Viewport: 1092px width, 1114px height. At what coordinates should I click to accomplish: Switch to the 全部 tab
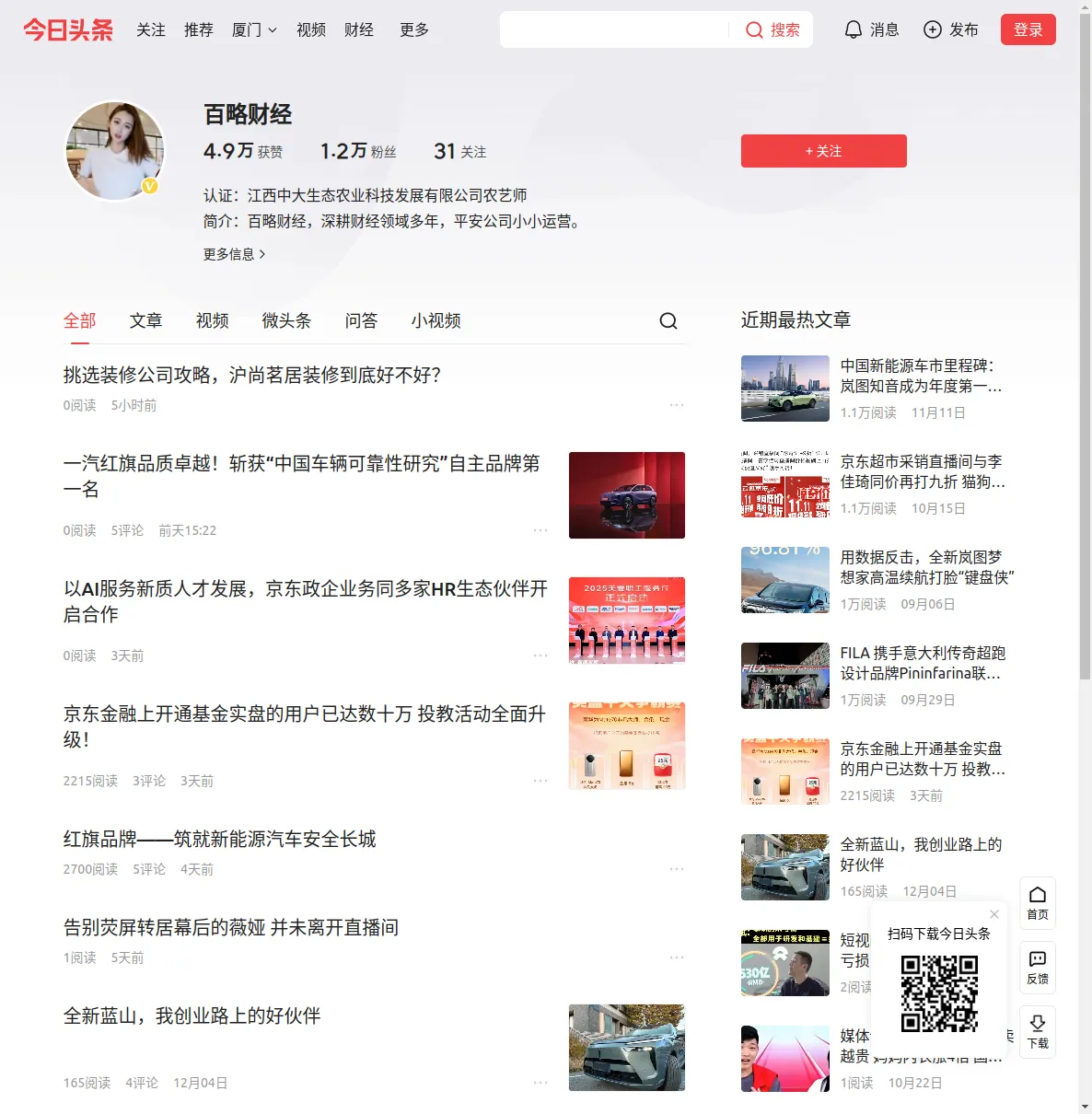point(80,320)
